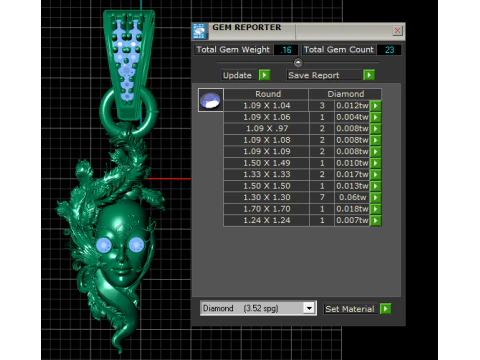Viewport: 480px width, 360px height.
Task: Click green arrow on 1.50 X 1.49 row
Action: pyautogui.click(x=376, y=163)
